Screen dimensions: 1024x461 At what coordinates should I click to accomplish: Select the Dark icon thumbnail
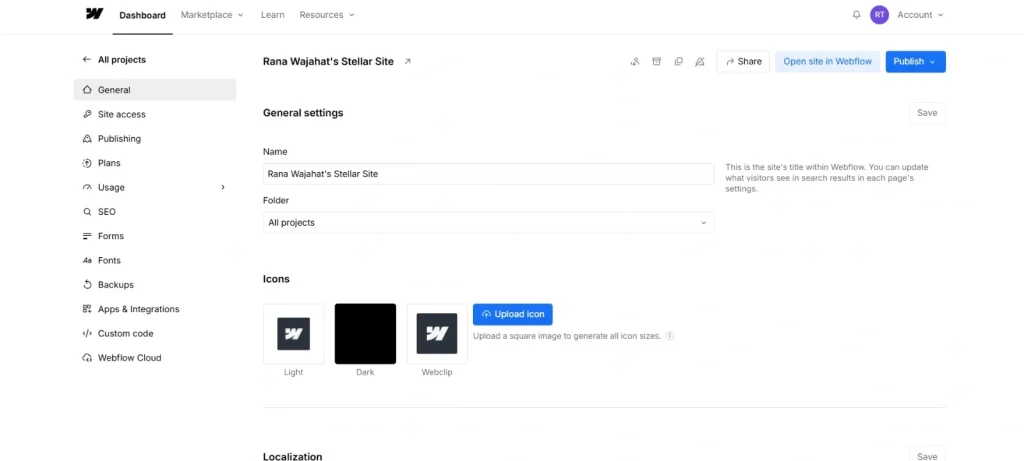point(365,334)
